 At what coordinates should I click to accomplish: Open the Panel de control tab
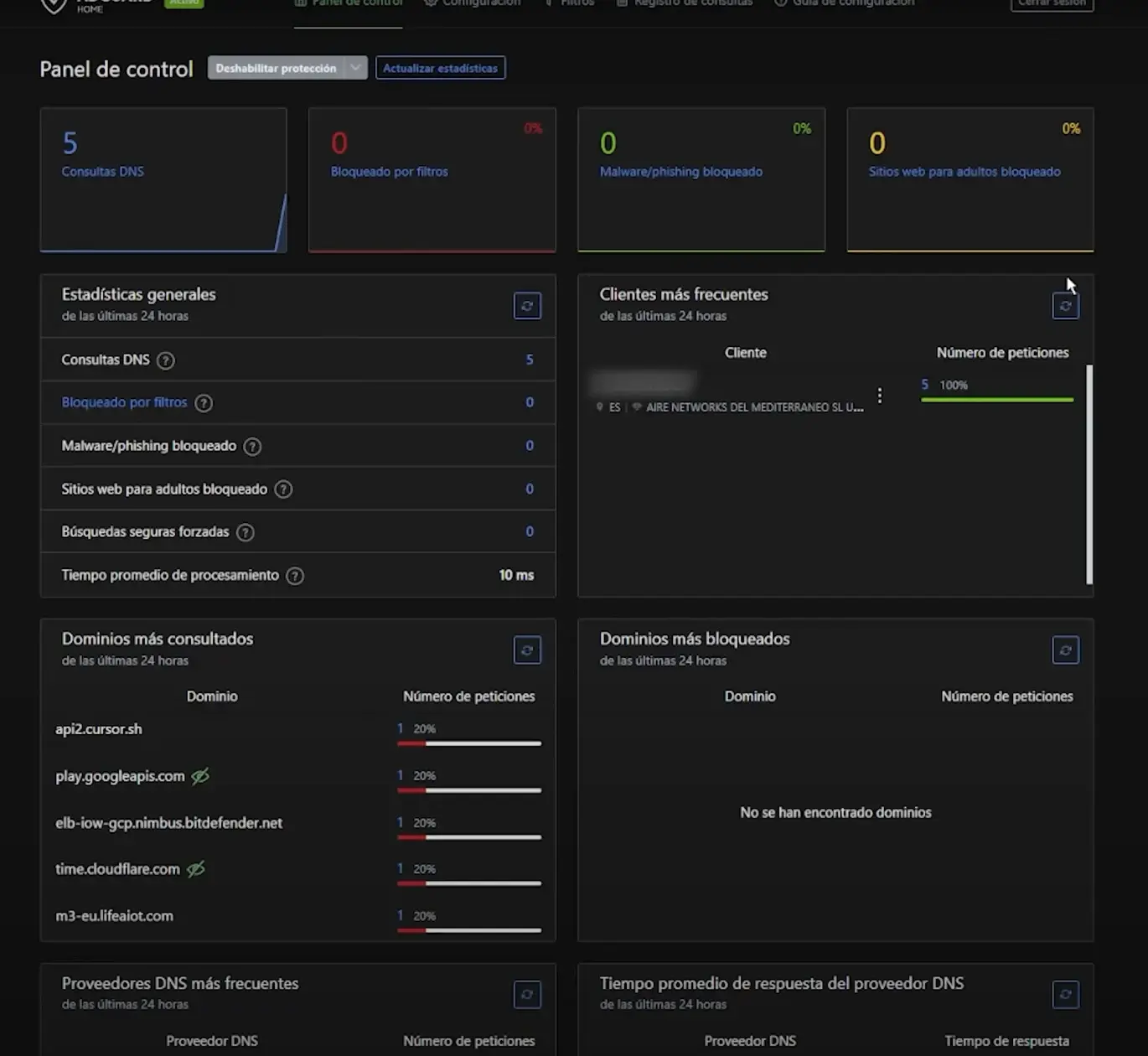click(349, 3)
